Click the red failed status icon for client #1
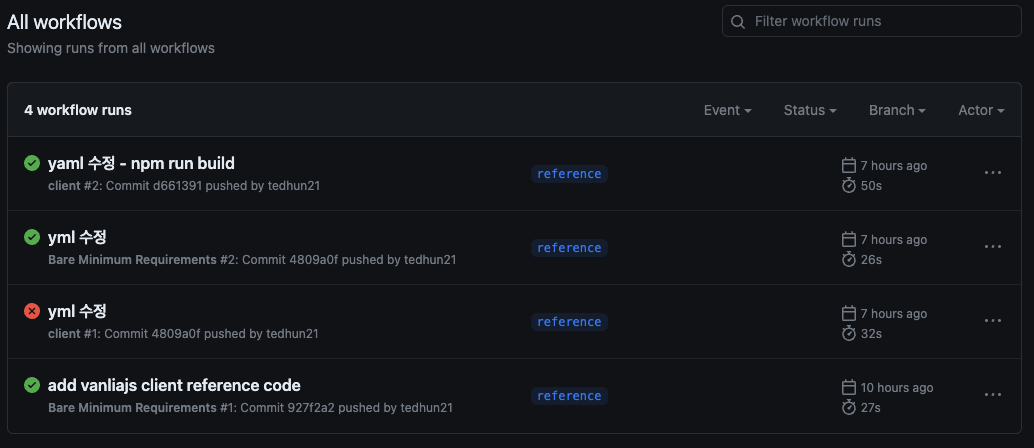1034x448 pixels. (x=32, y=311)
